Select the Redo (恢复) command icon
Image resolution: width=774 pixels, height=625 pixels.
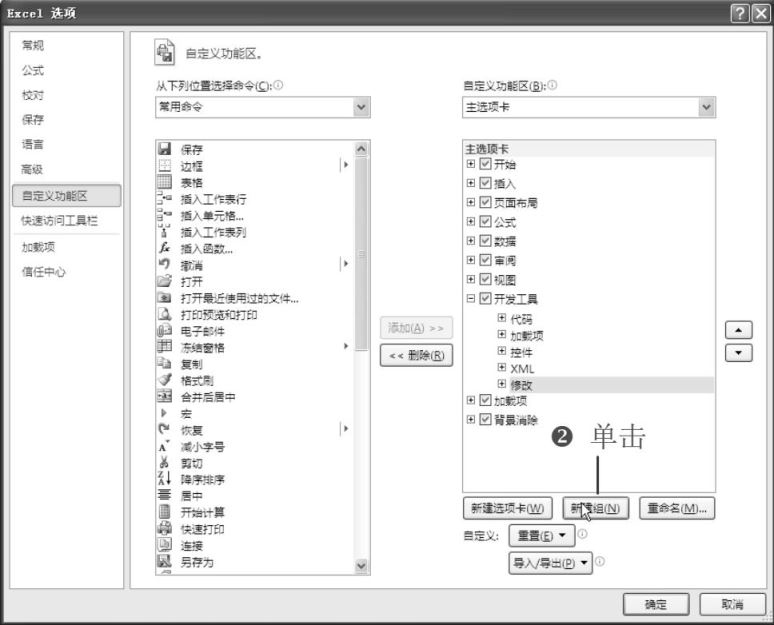pyautogui.click(x=164, y=430)
